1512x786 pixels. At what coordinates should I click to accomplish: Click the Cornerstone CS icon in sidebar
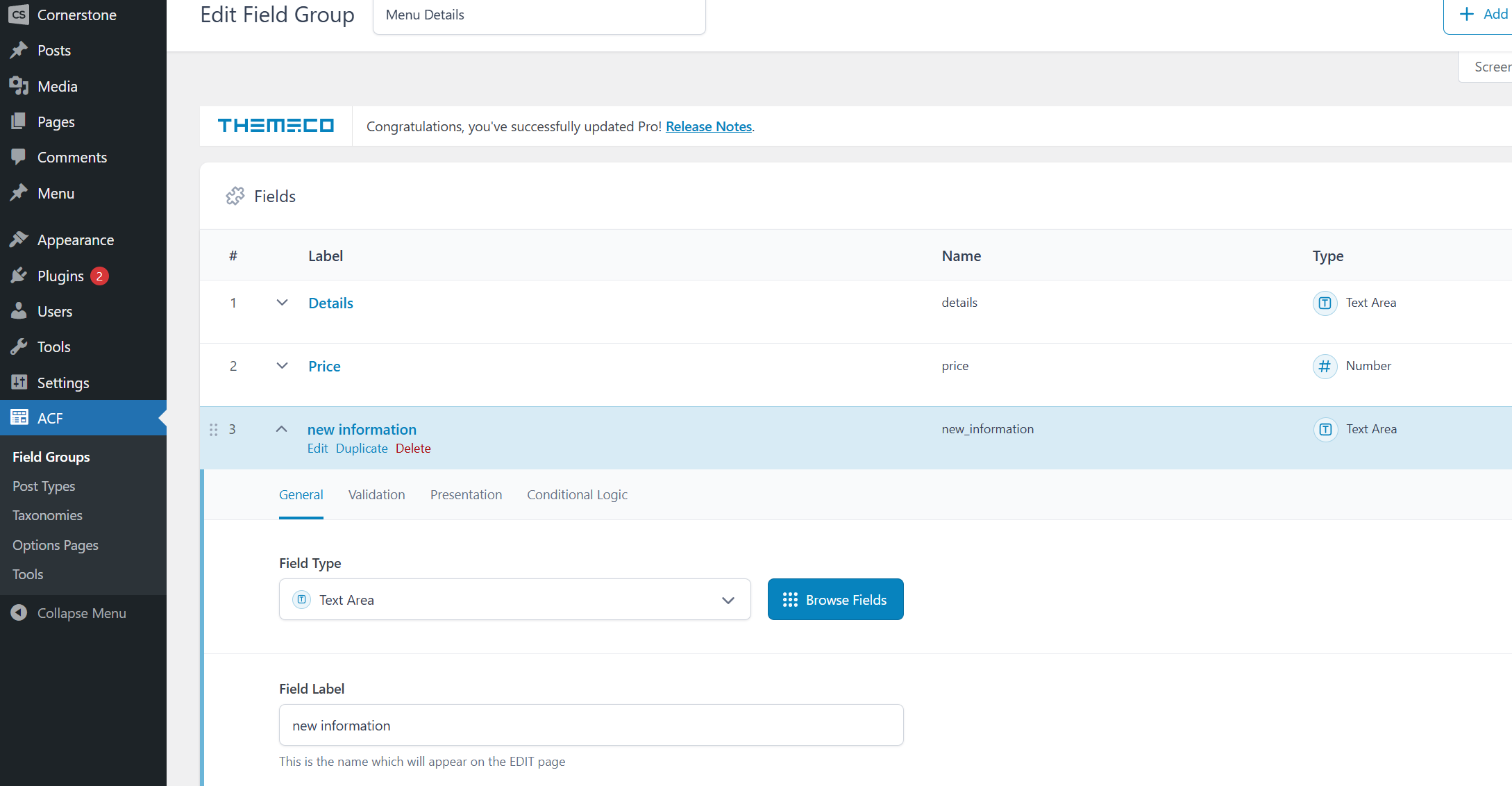(x=19, y=15)
